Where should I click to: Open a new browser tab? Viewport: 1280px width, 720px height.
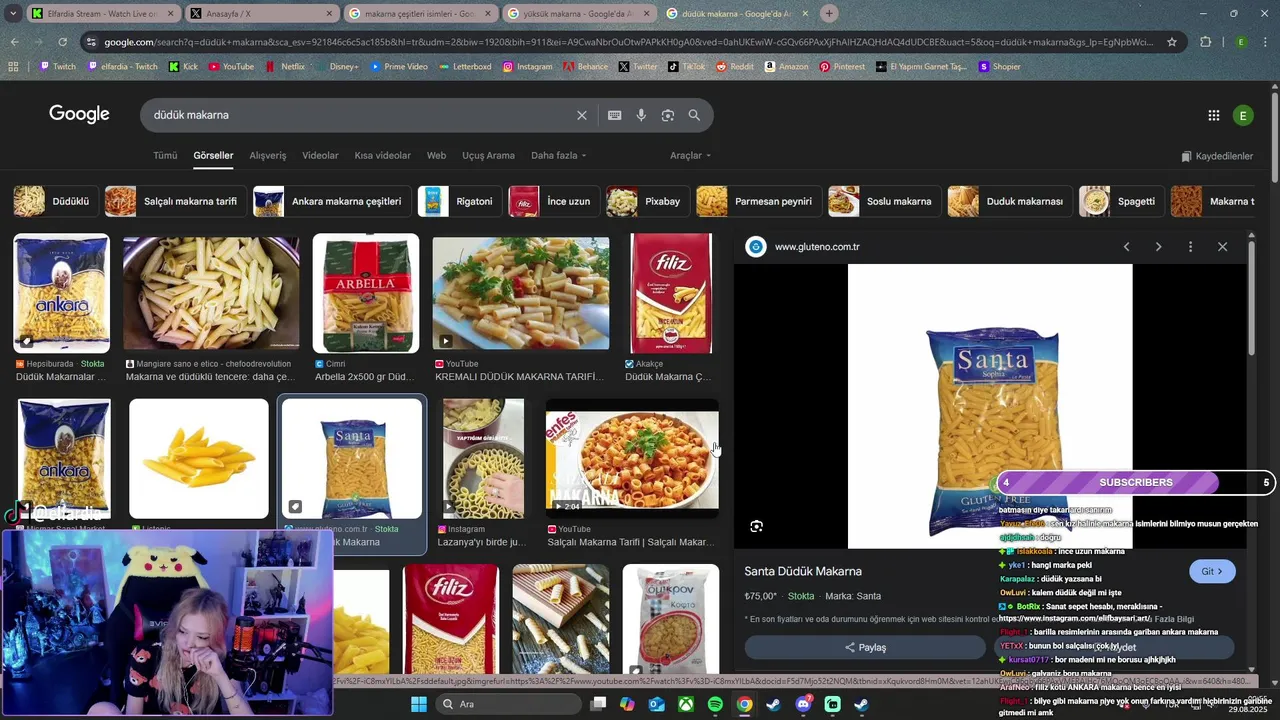pyautogui.click(x=829, y=14)
